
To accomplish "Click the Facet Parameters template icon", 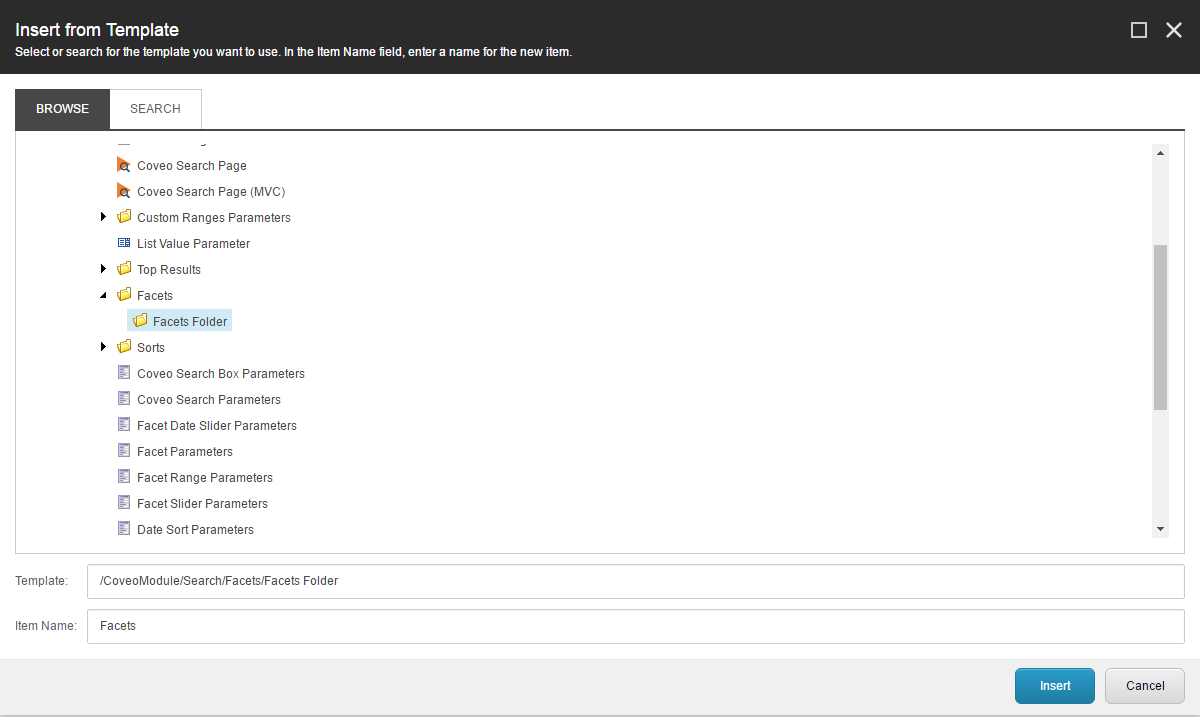I will [x=123, y=451].
